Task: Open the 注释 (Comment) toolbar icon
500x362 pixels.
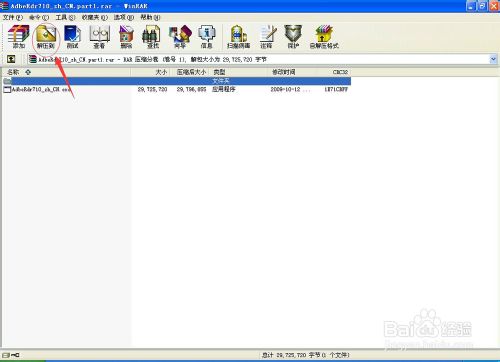Action: (267, 37)
